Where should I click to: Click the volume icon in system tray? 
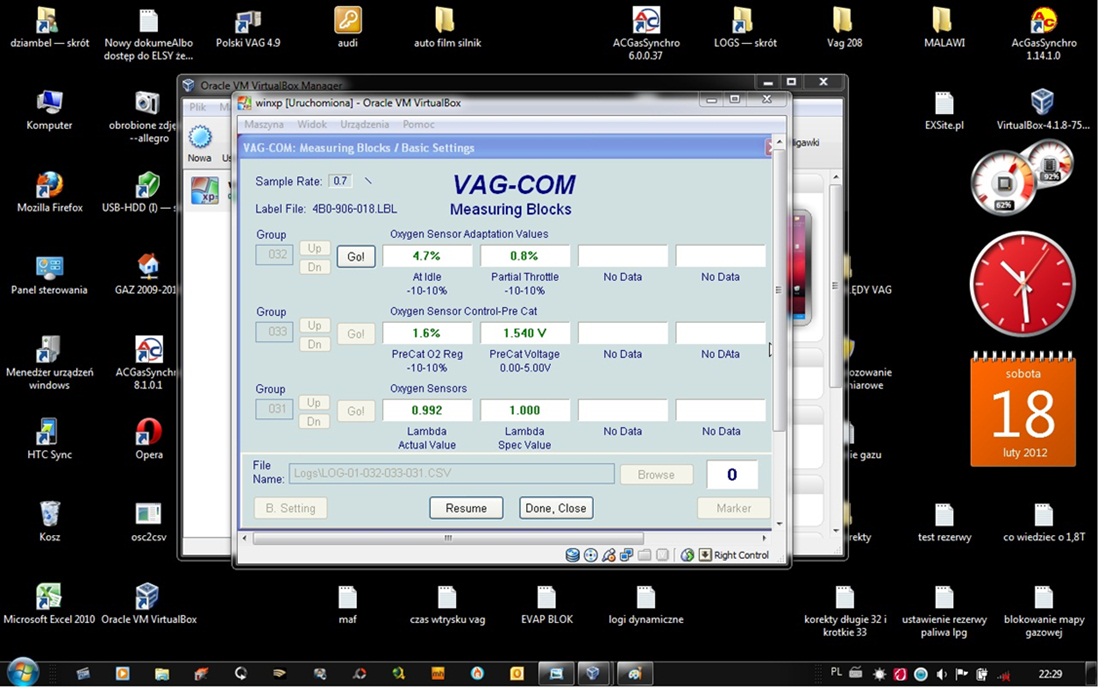click(x=941, y=674)
